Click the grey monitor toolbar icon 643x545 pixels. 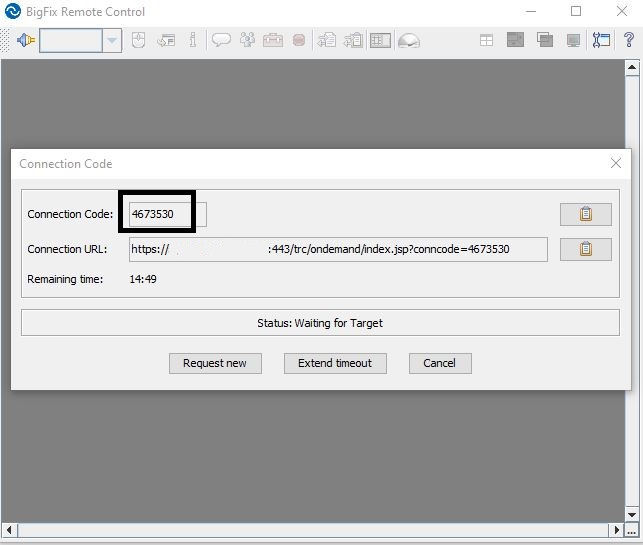tap(573, 40)
